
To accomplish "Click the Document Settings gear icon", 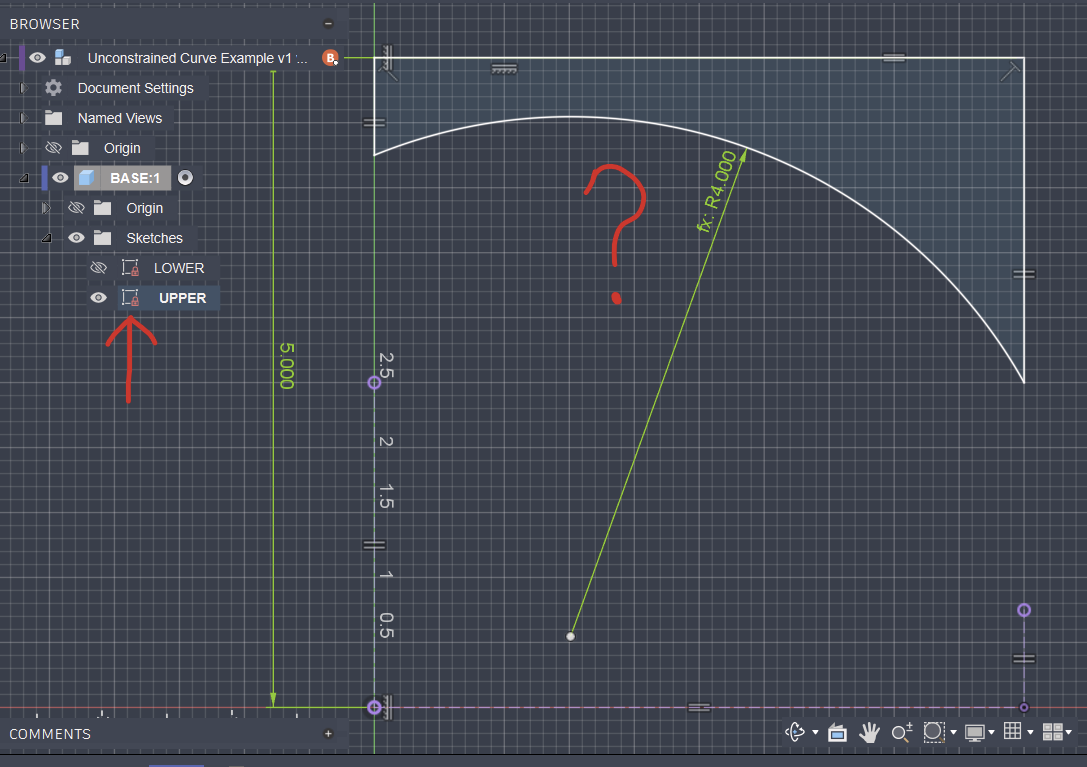I will pos(52,88).
